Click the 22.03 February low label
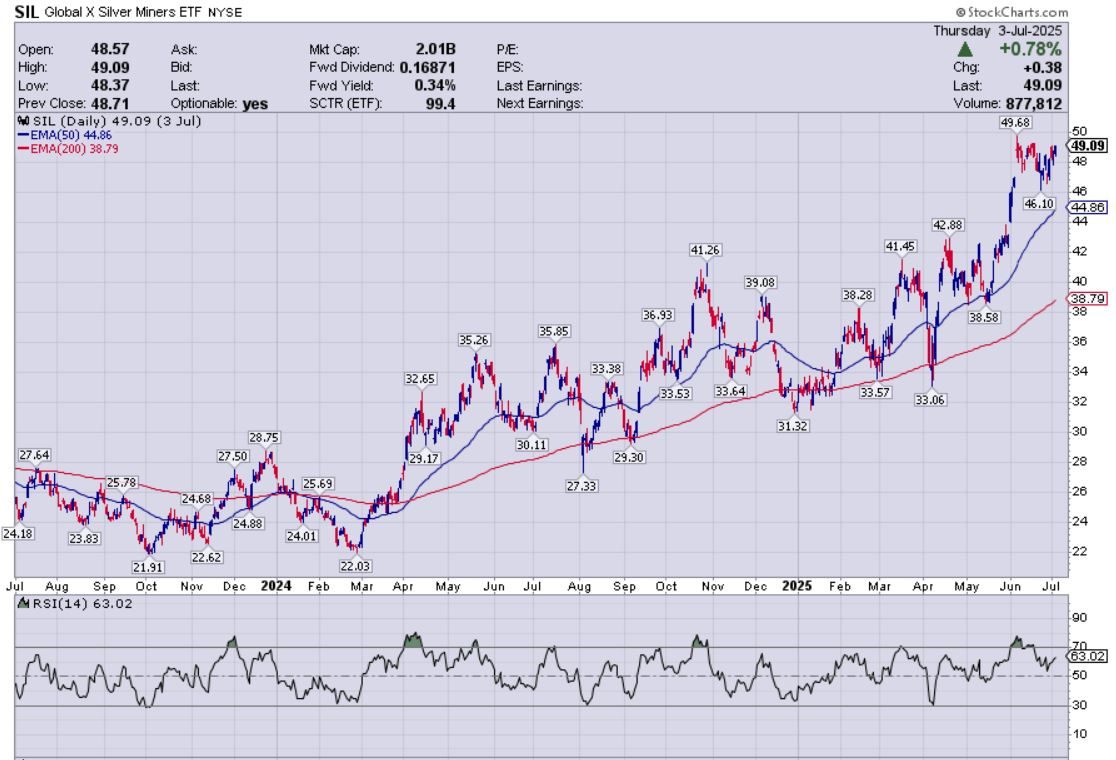 (x=355, y=566)
